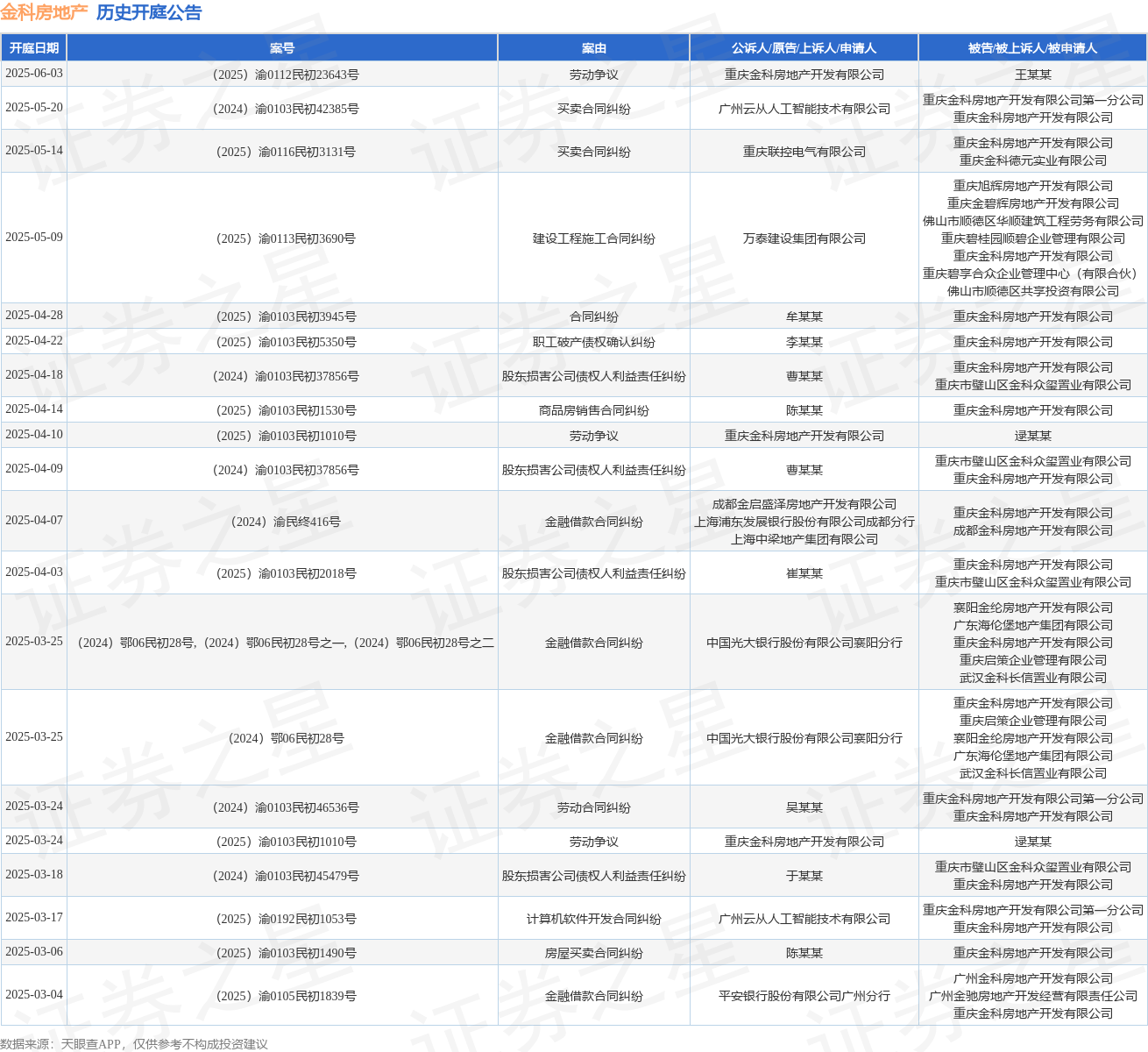The image size is (1148, 1052).
Task: Click date cell 2025-04-10
Action: 34,435
